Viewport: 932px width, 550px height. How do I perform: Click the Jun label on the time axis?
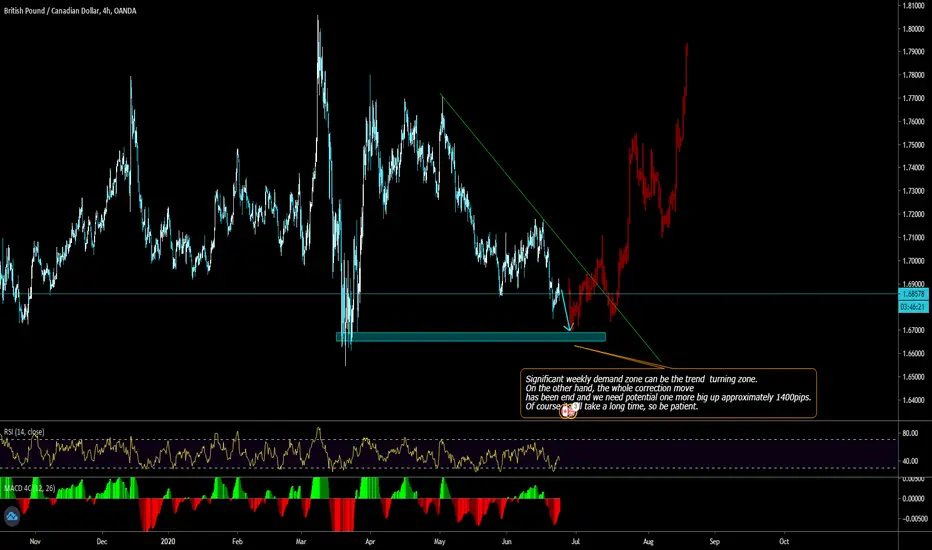pyautogui.click(x=506, y=541)
